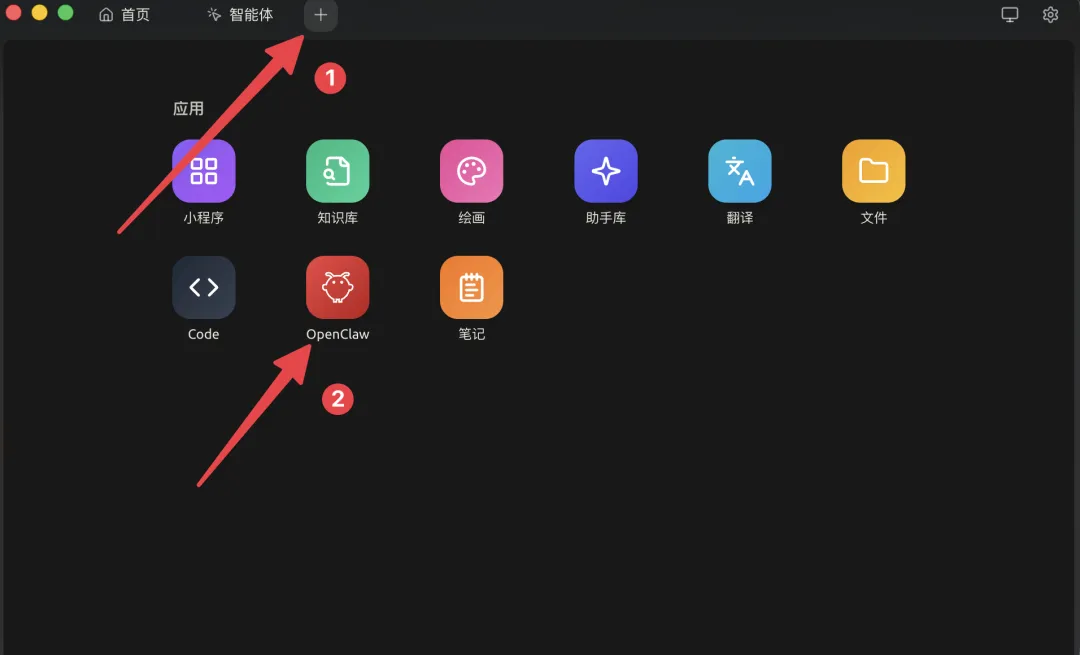Click the OpenClaw text label
Screen dimensions: 1080x655
[x=338, y=334]
